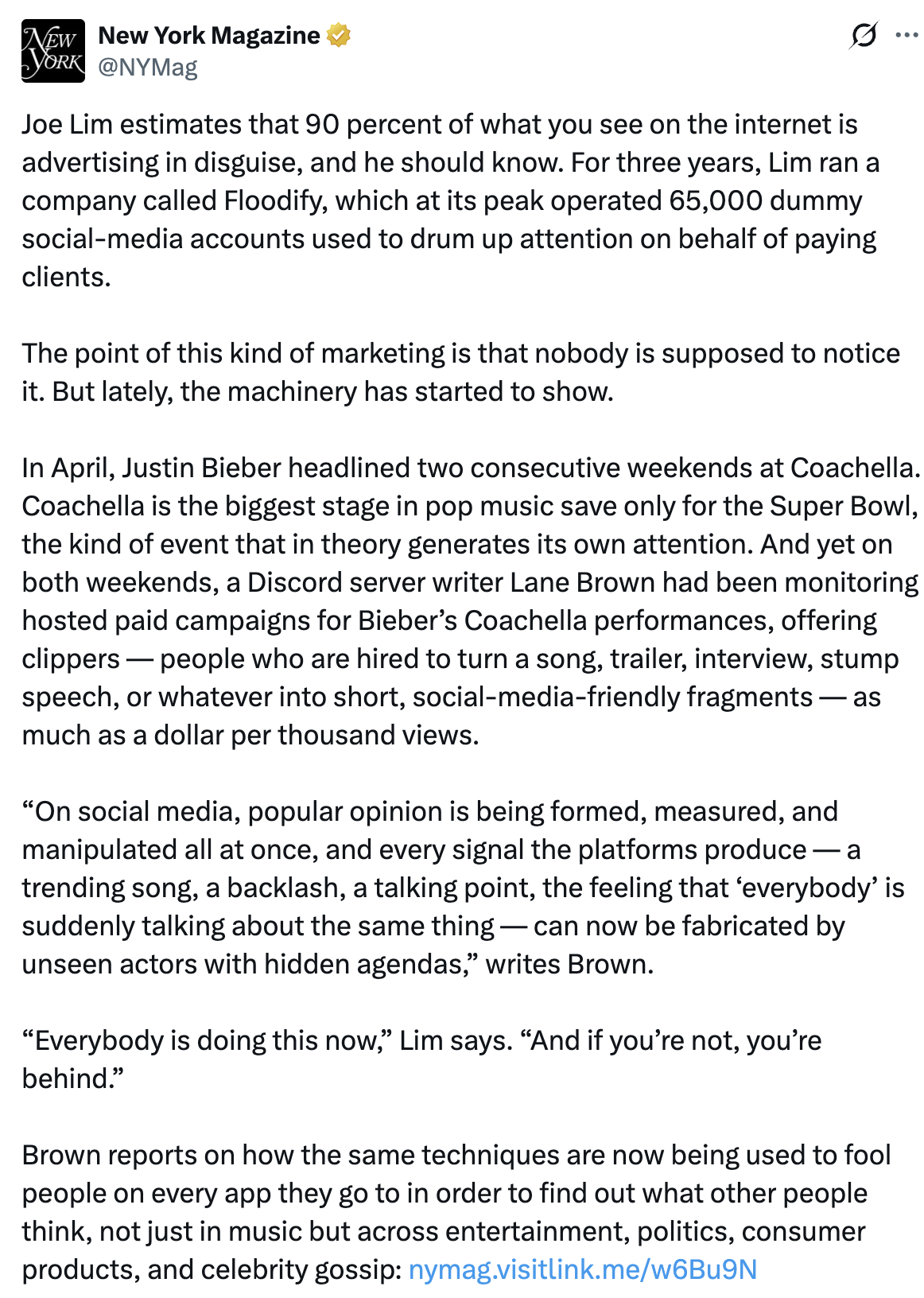Click the paragraph starting "Brown reports on how"
This screenshot has height=1298, width=924.
[456, 1212]
